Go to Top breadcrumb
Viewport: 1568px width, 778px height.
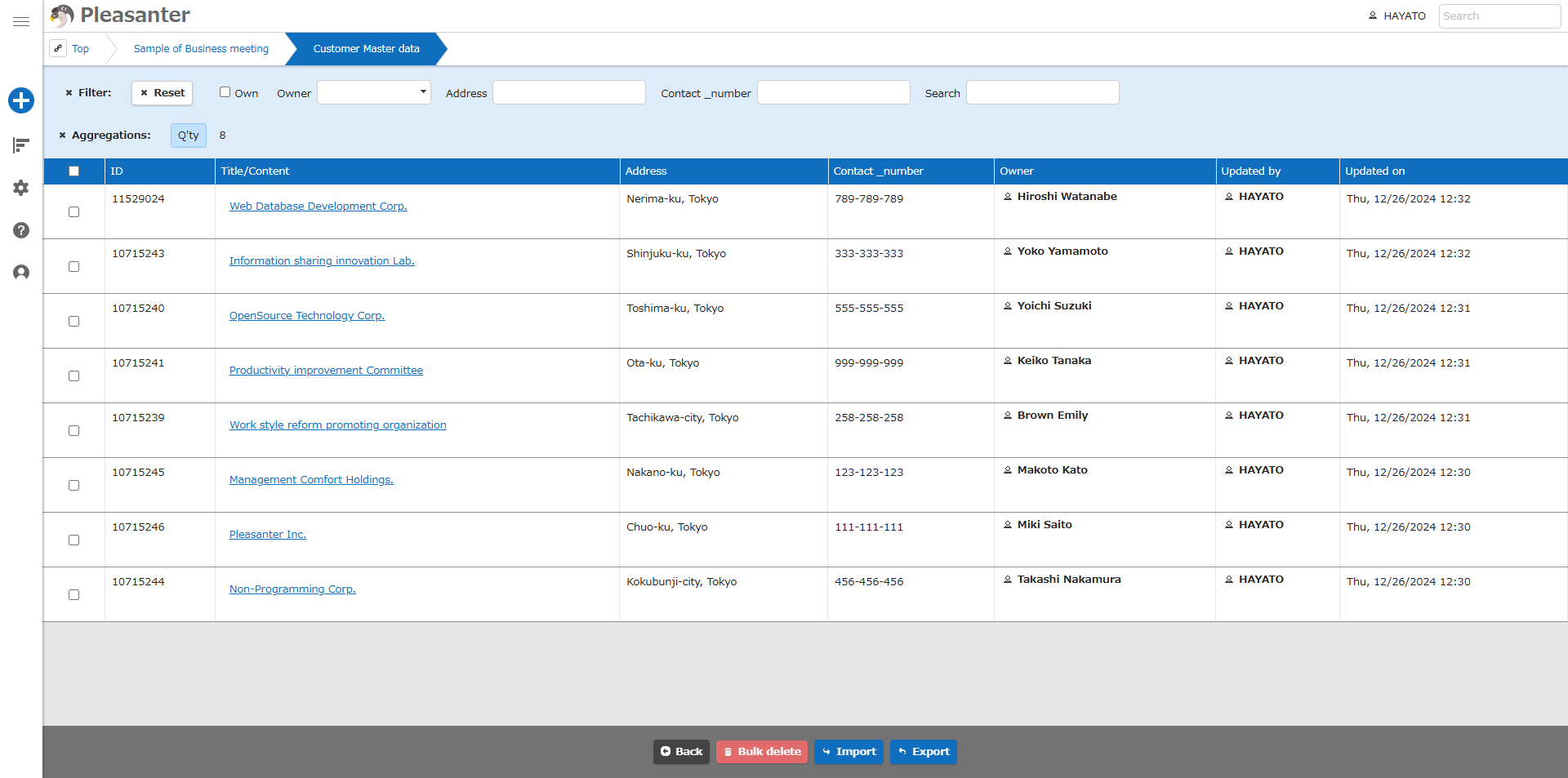(x=80, y=49)
